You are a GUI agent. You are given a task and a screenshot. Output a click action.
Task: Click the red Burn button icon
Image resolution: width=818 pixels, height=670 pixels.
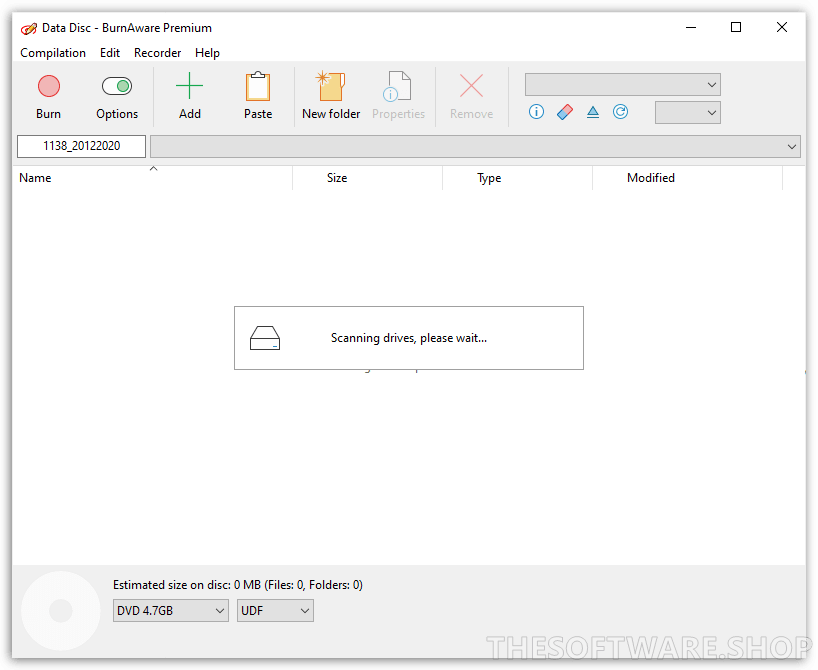[48, 87]
